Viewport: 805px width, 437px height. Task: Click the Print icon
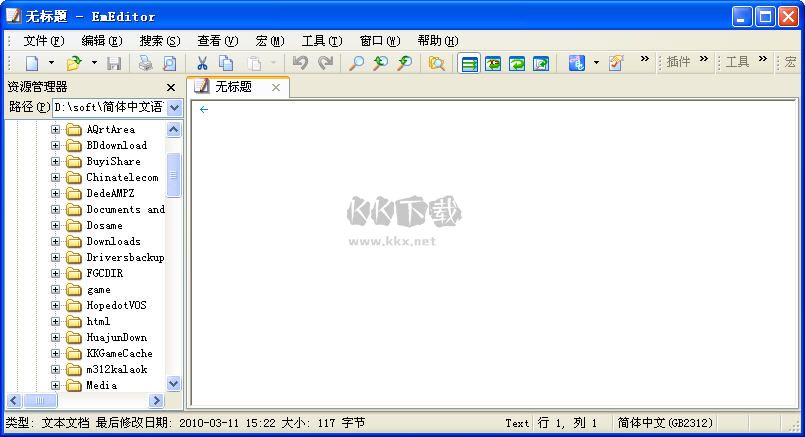coord(145,63)
